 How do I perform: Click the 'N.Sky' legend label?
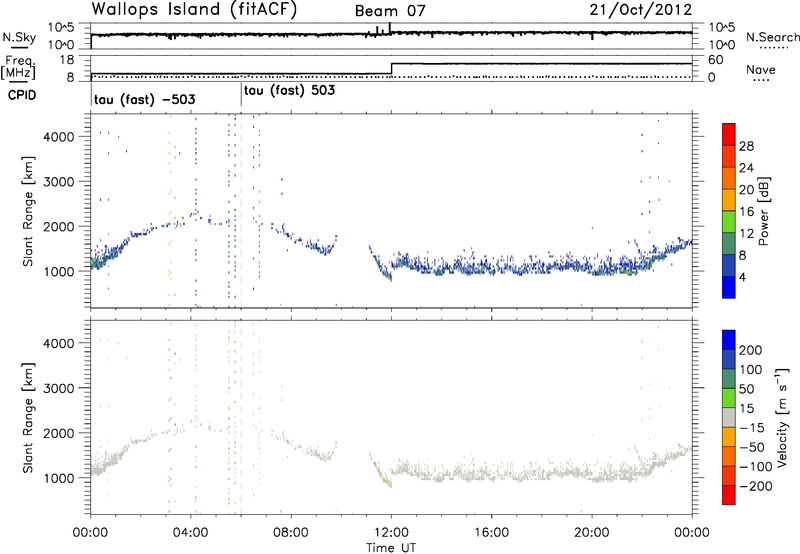pyautogui.click(x=19, y=37)
